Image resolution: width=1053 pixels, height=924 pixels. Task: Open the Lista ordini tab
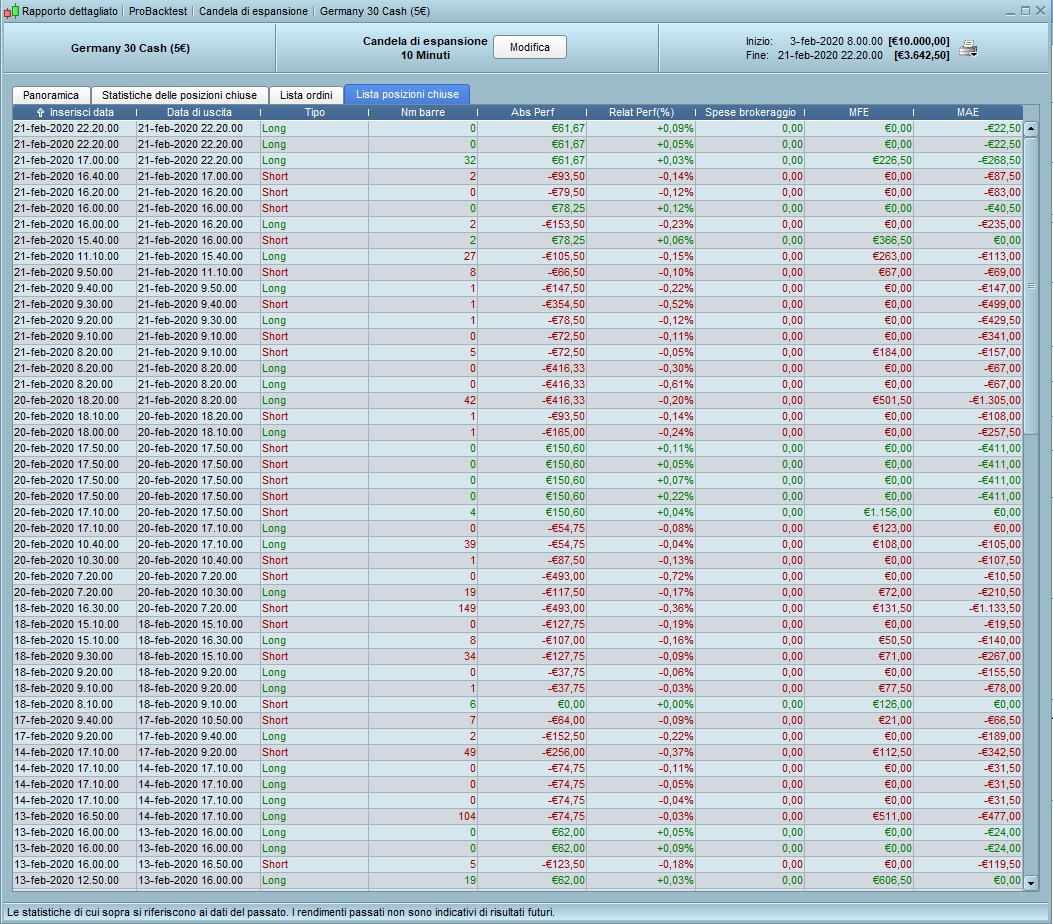point(306,95)
